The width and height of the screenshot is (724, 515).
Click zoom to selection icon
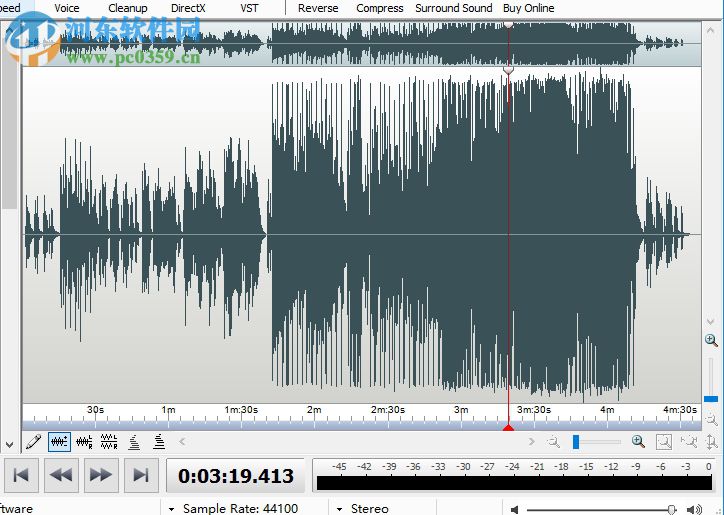pos(664,442)
